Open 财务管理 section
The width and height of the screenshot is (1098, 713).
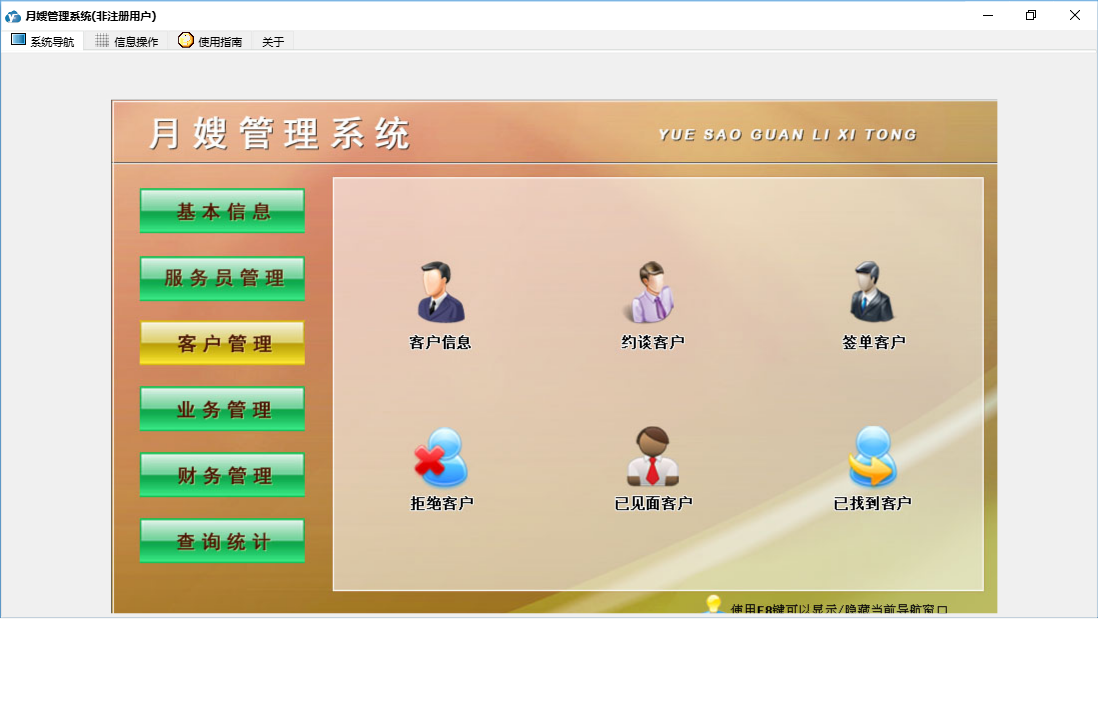223,475
